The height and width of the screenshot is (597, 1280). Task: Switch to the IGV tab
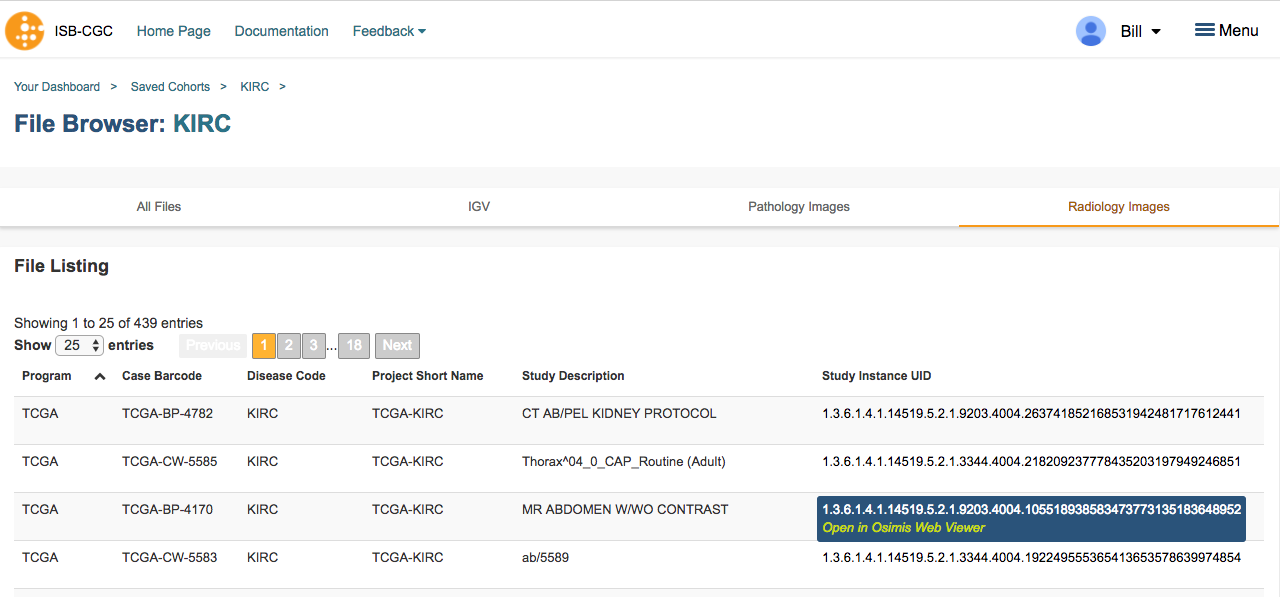479,207
